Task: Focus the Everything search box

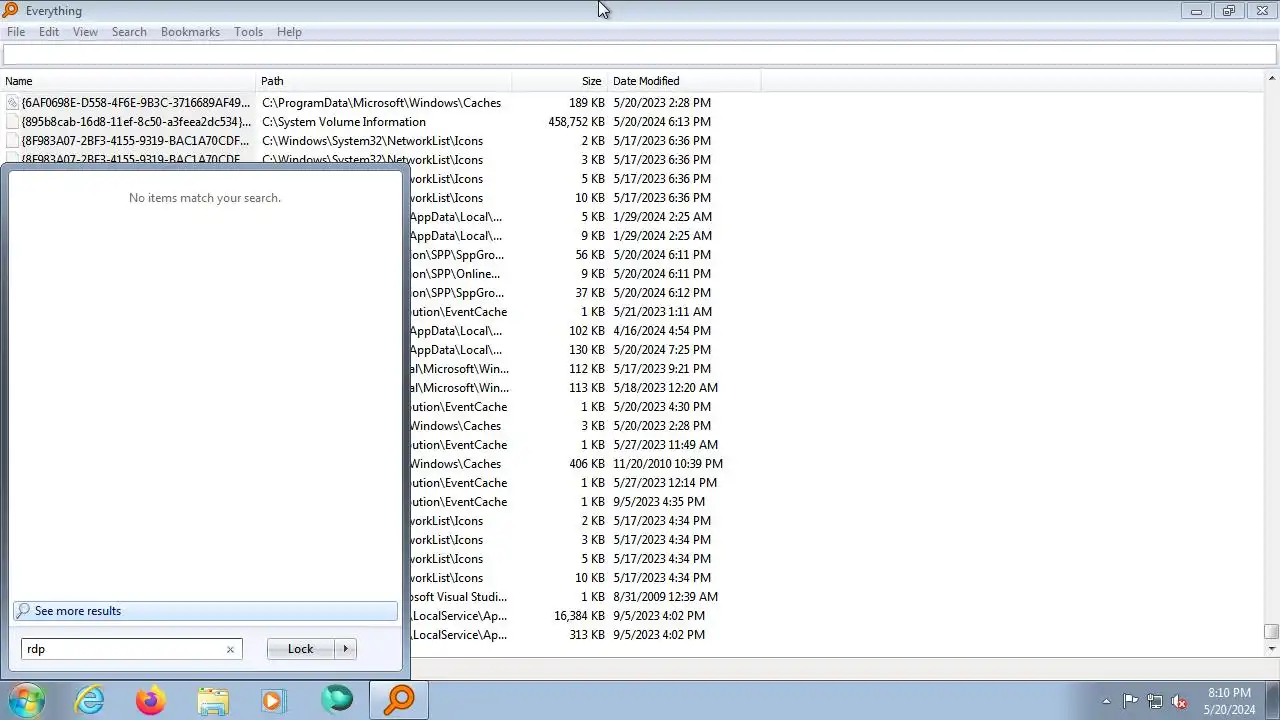Action: (640, 55)
